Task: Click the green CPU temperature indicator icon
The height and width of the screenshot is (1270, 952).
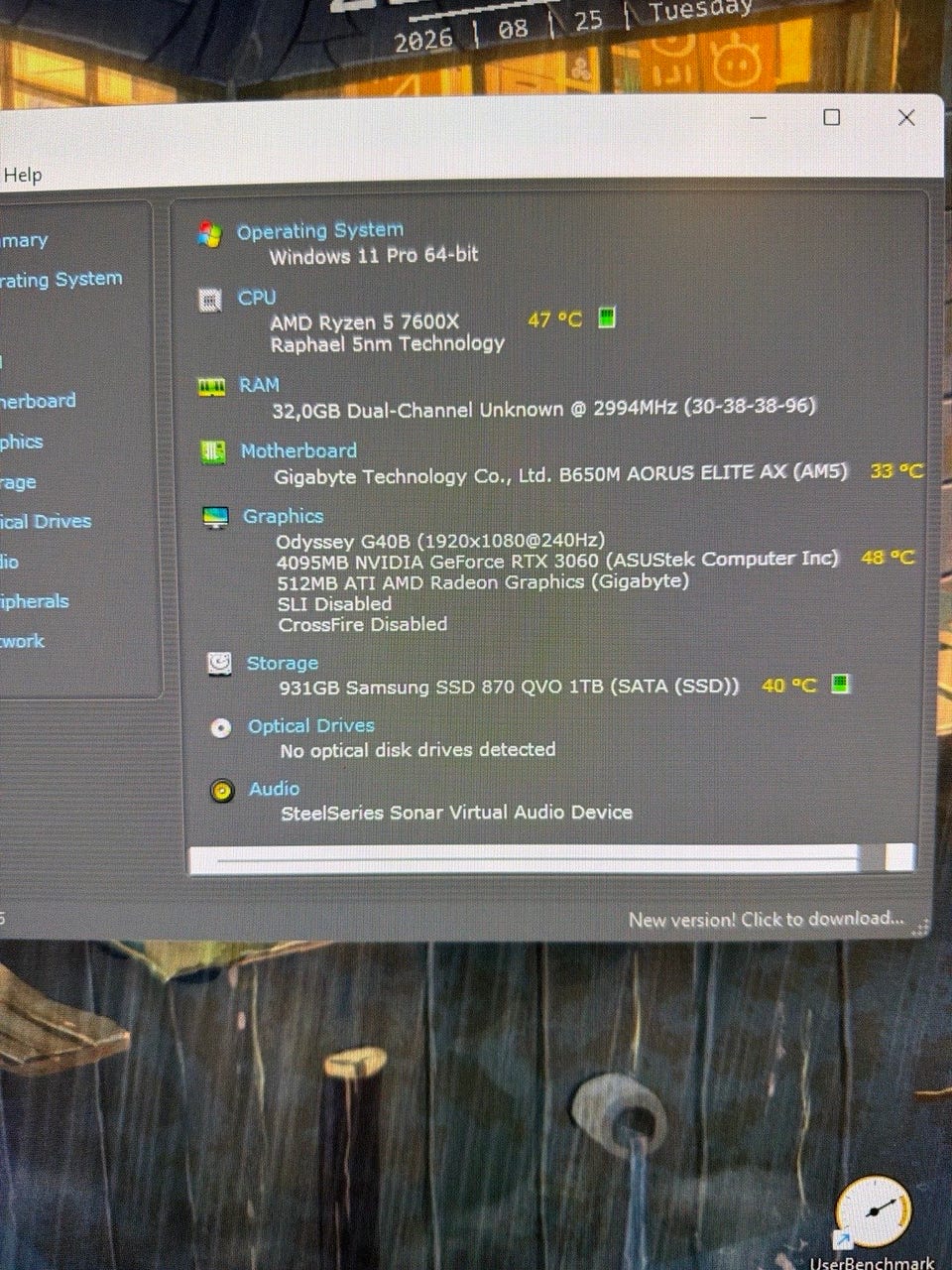Action: click(607, 317)
